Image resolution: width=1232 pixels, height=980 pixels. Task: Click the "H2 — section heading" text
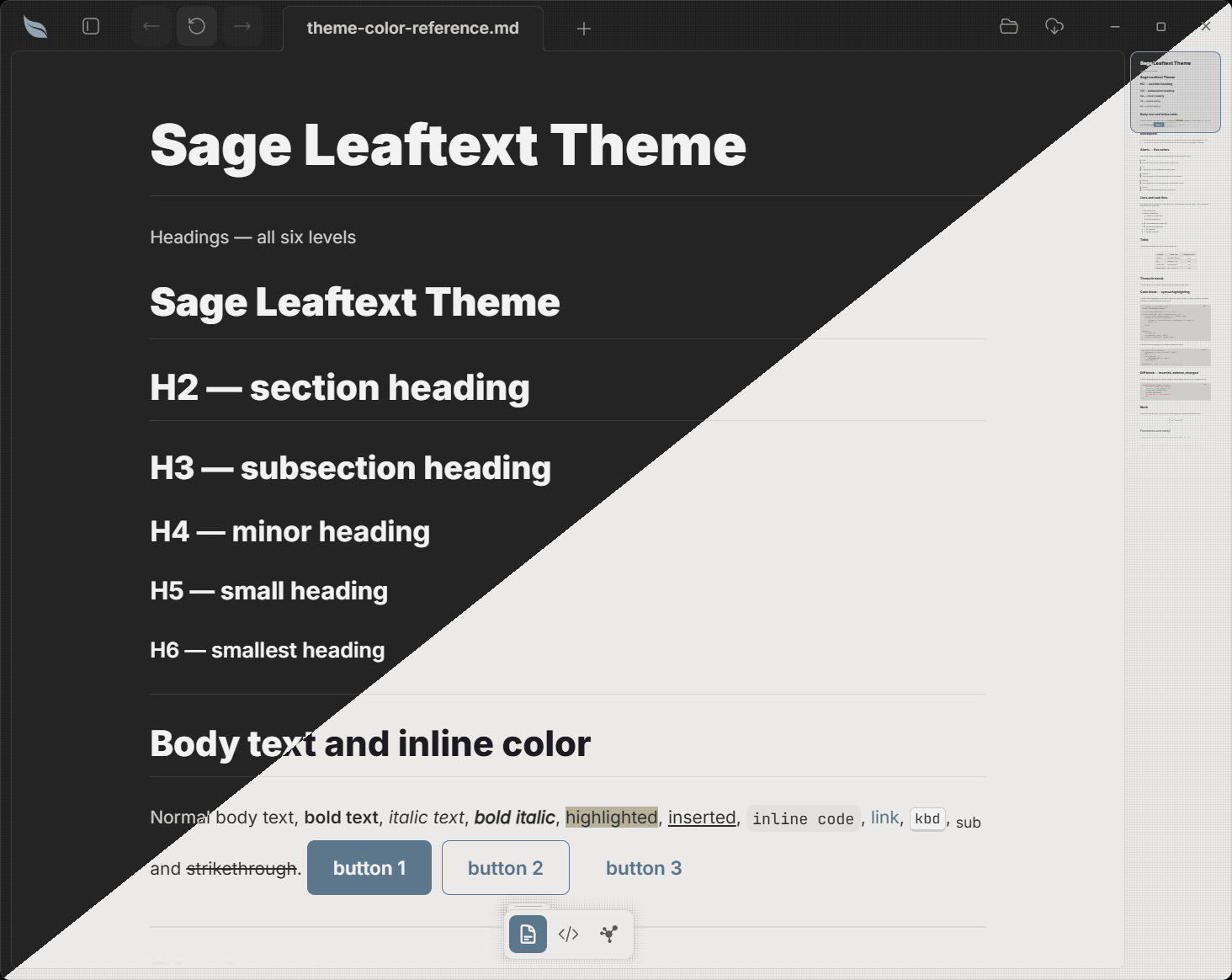pos(340,388)
